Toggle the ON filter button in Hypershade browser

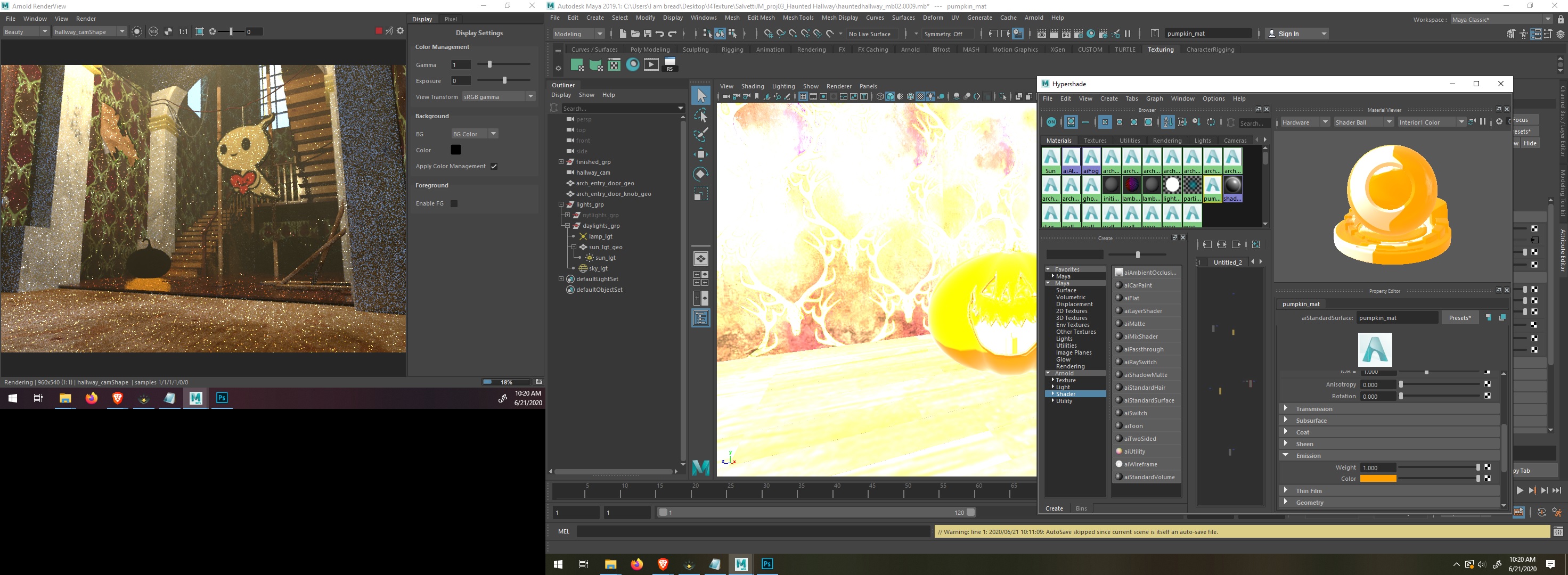(x=1052, y=122)
